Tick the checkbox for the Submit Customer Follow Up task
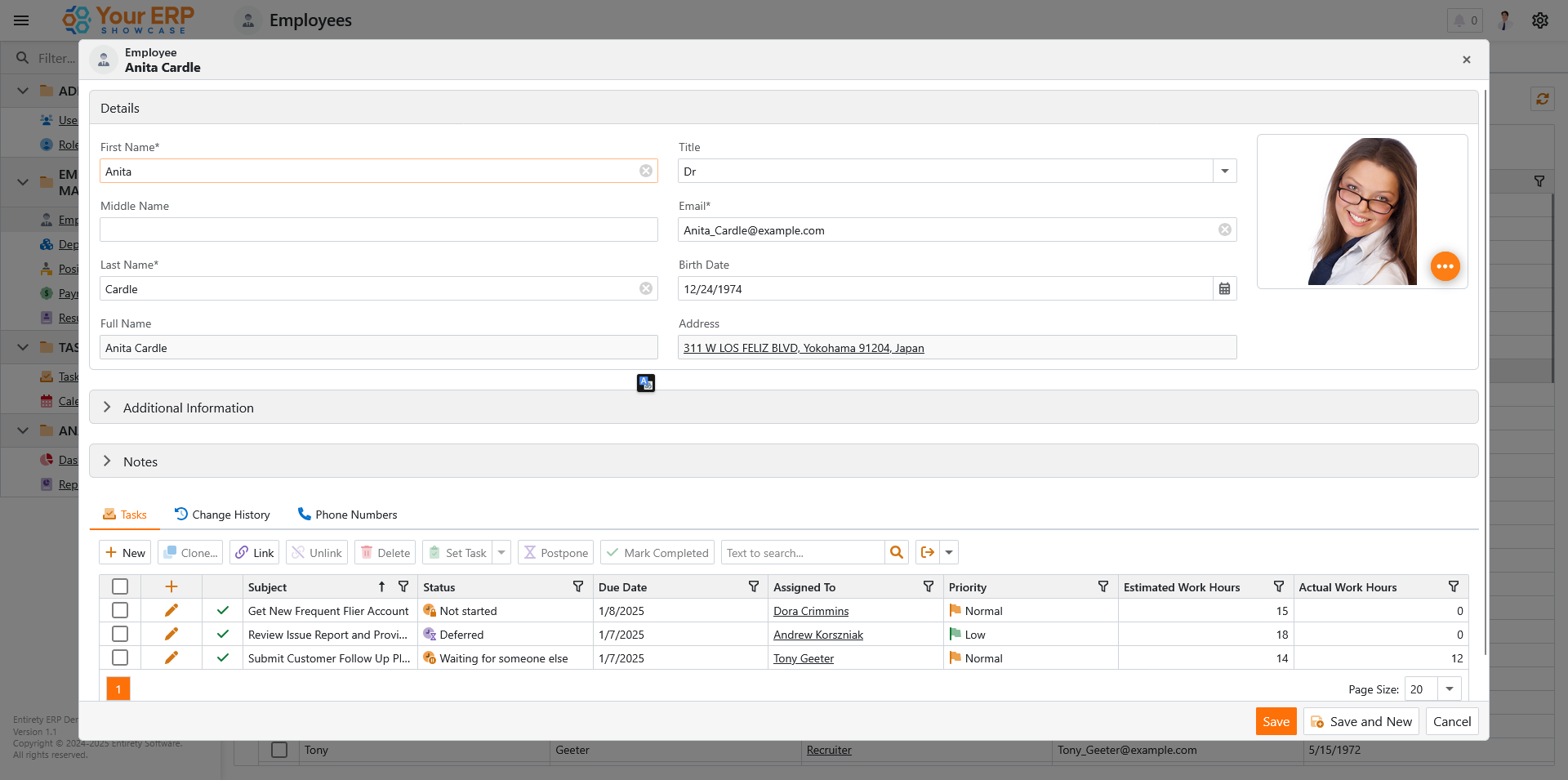 (120, 658)
